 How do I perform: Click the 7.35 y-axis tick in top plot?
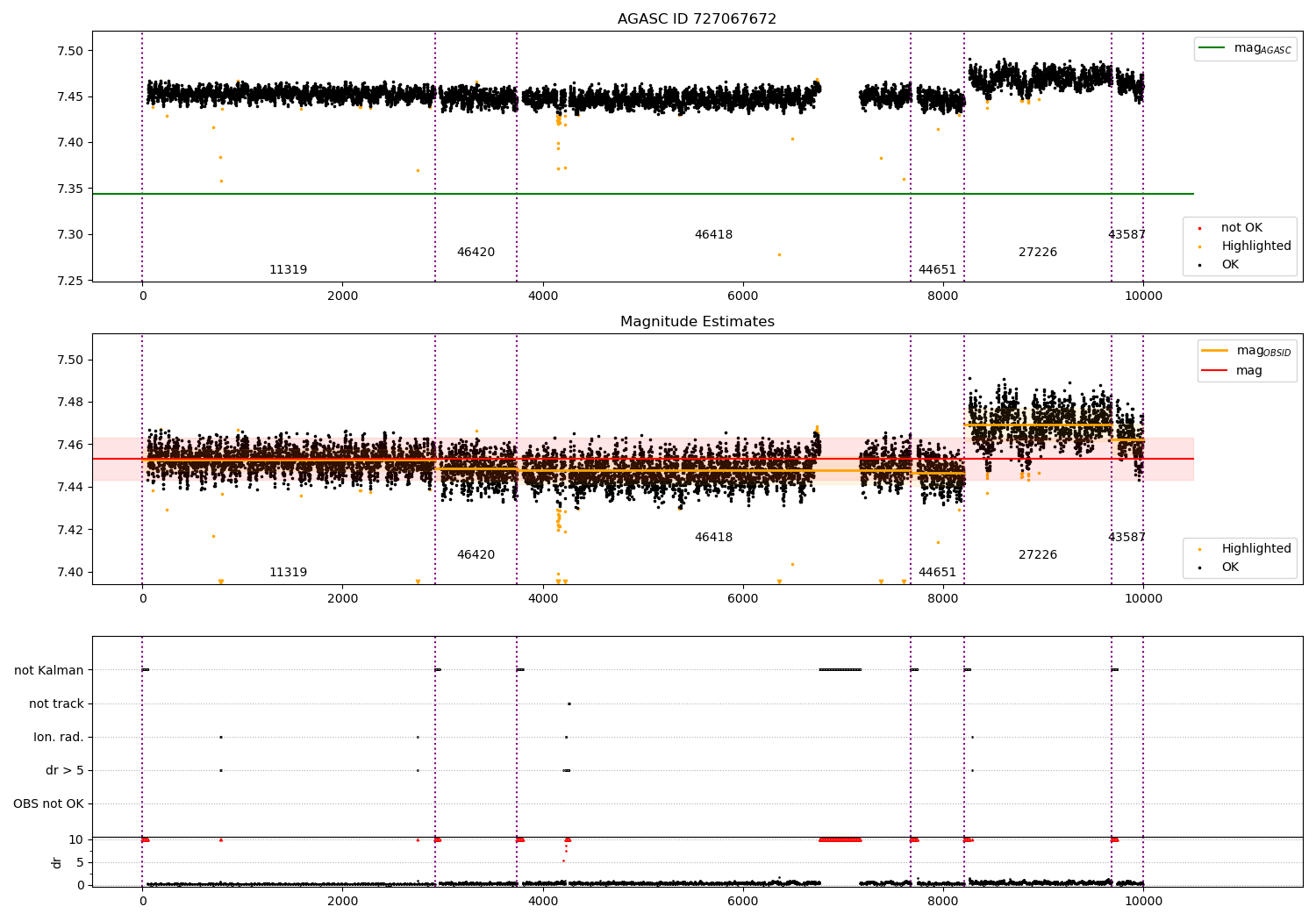[70, 189]
